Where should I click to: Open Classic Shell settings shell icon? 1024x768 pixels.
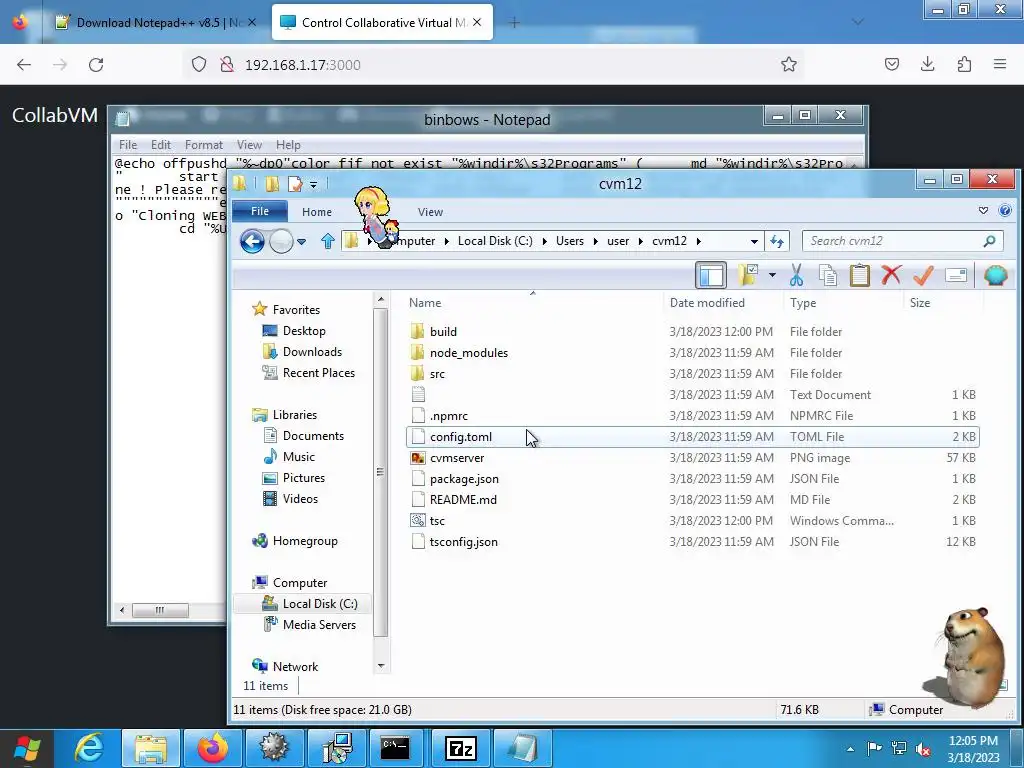[x=995, y=275]
